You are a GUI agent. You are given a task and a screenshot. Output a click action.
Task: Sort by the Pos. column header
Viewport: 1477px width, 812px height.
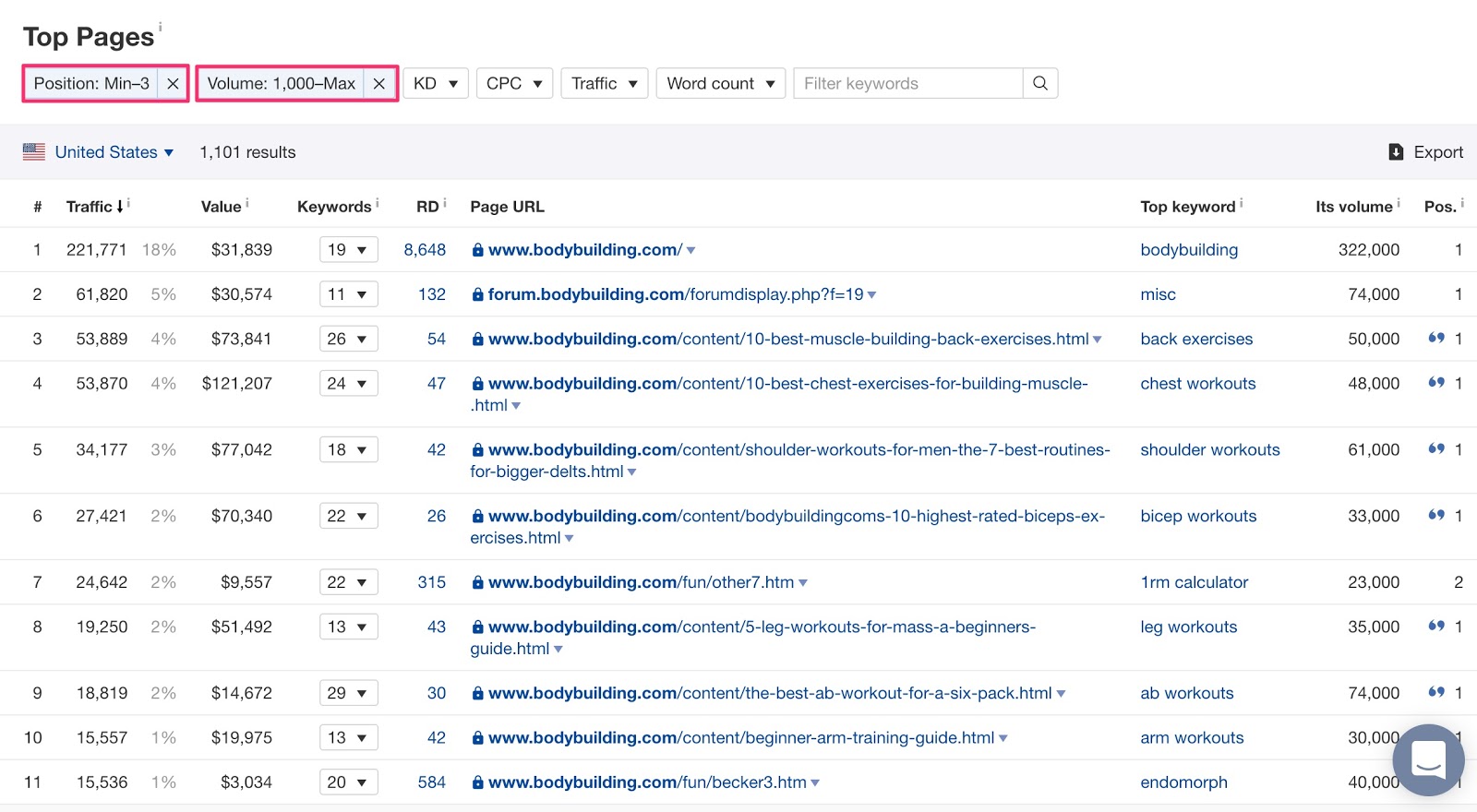1440,207
